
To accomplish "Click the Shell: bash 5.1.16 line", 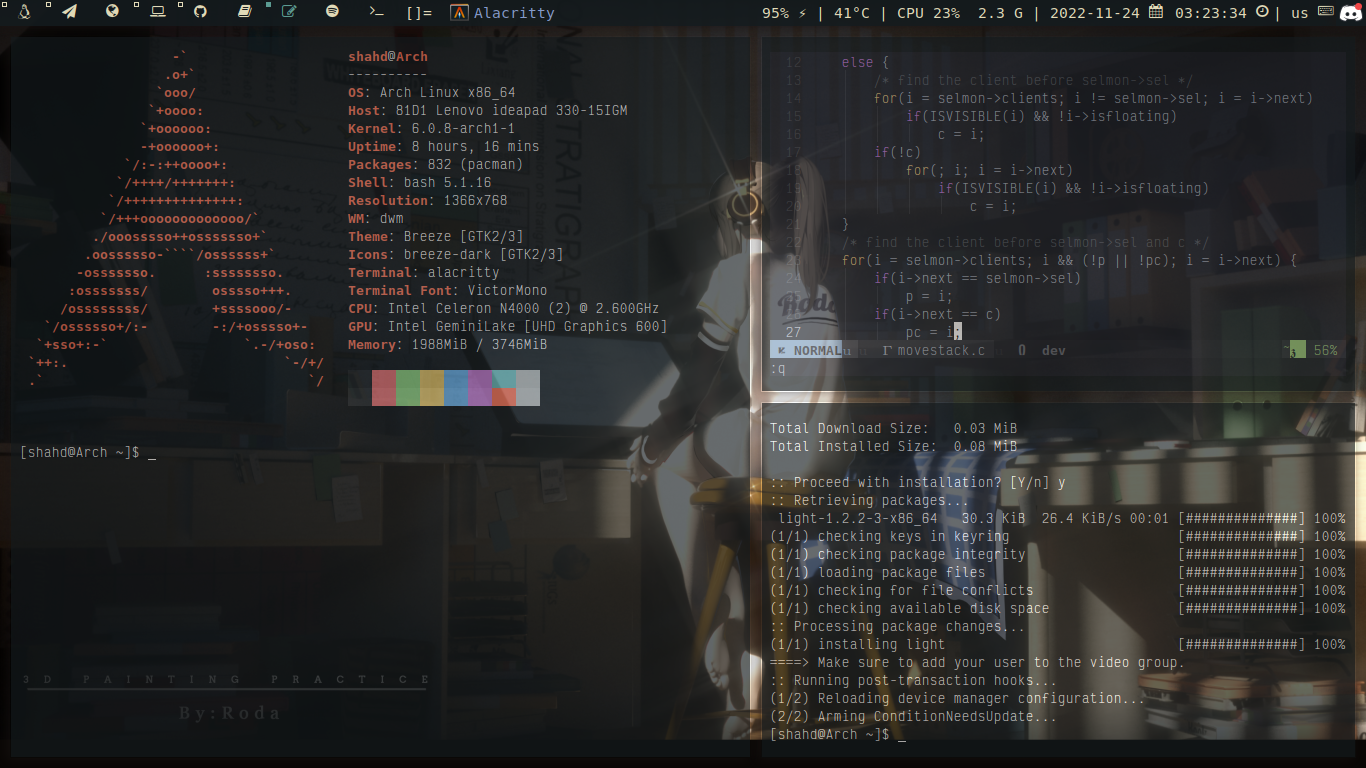I will [x=420, y=182].
